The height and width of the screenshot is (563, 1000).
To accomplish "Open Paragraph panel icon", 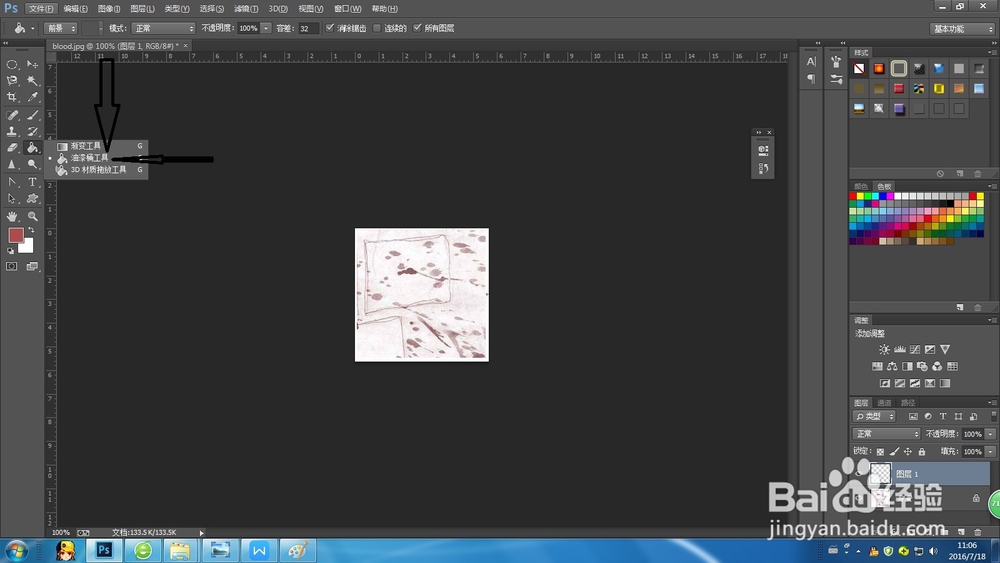I will pos(811,78).
